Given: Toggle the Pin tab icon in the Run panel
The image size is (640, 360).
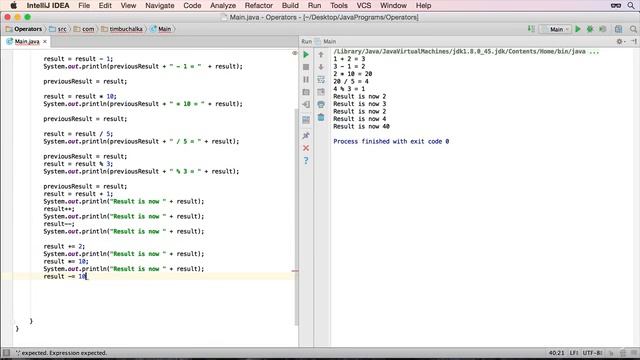Looking at the screenshot, I should tap(306, 135).
